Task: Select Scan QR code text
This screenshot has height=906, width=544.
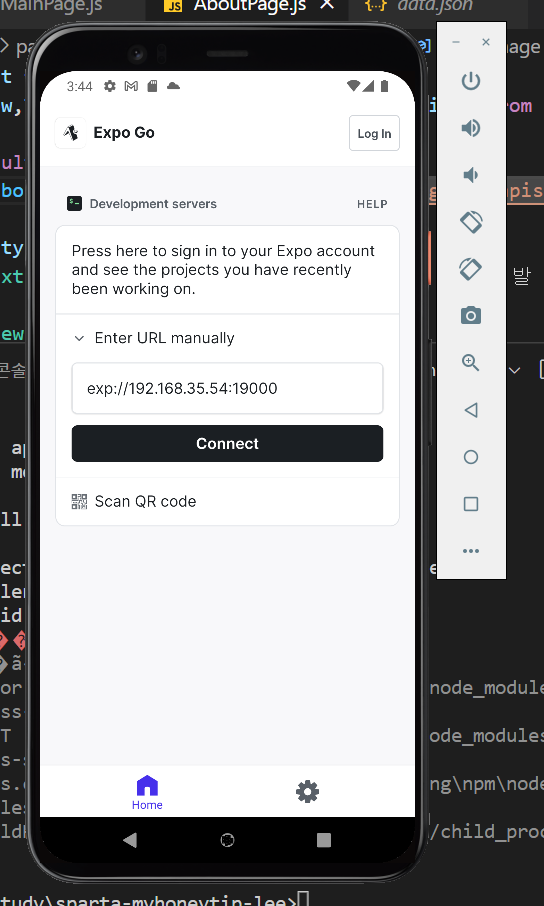Action: click(x=145, y=502)
